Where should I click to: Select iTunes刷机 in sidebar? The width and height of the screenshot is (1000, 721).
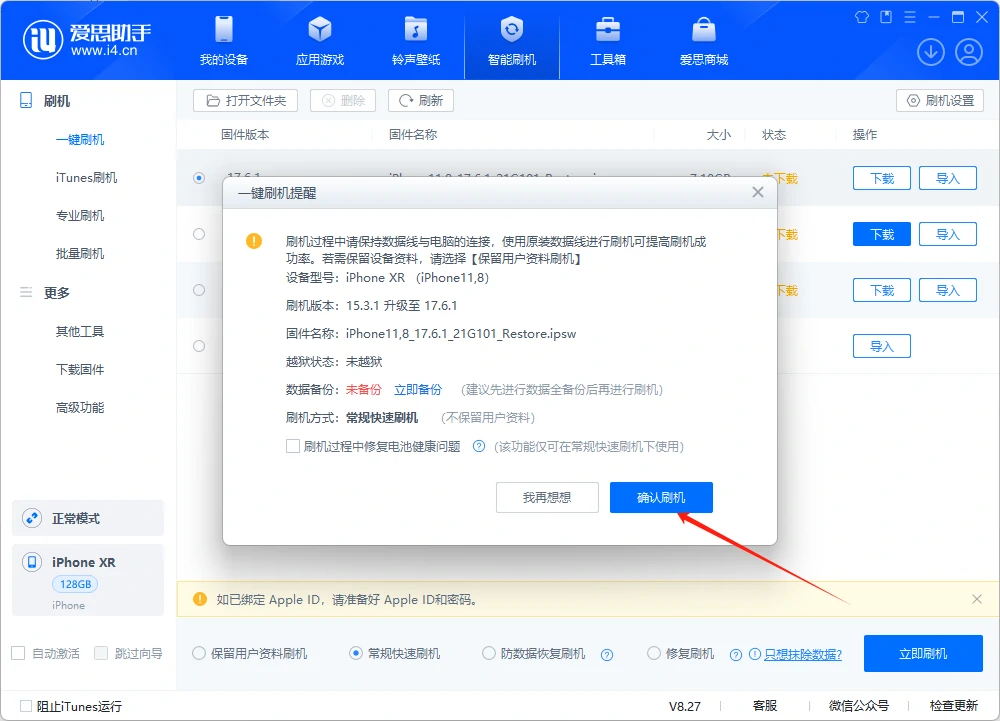click(86, 178)
